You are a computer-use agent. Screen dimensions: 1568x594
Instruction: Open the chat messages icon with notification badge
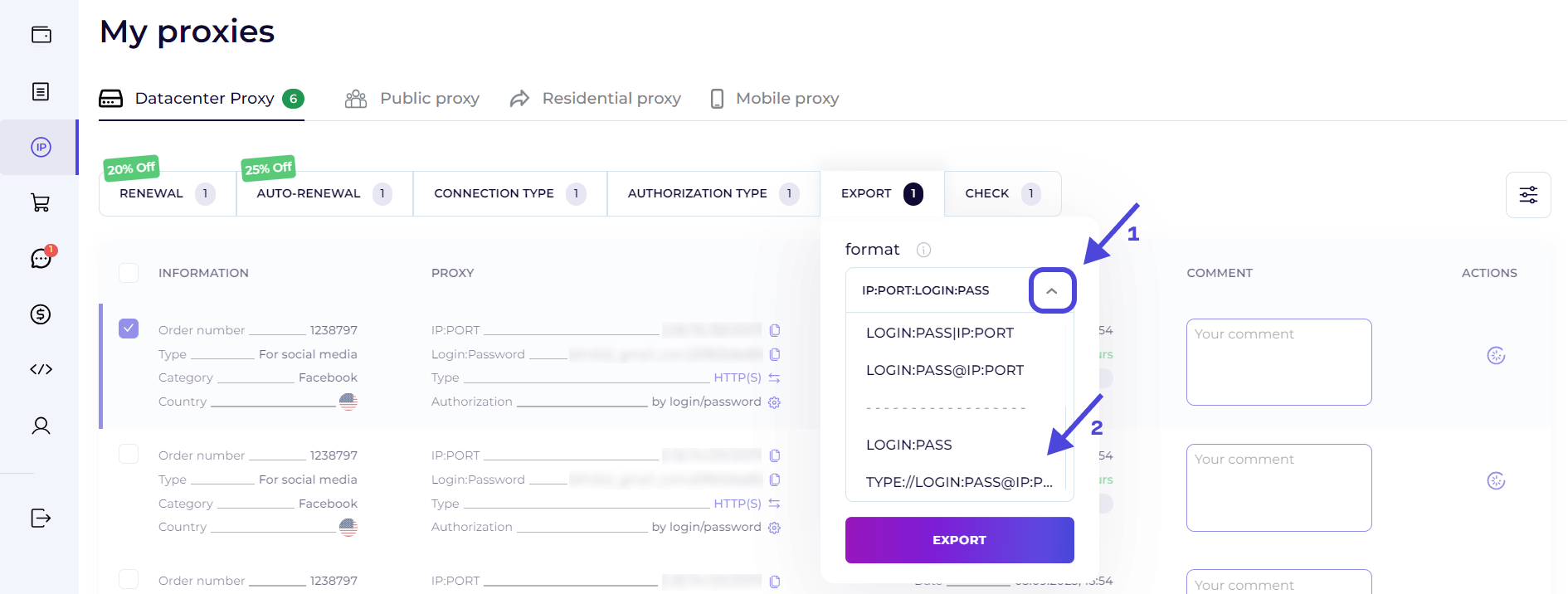(41, 258)
